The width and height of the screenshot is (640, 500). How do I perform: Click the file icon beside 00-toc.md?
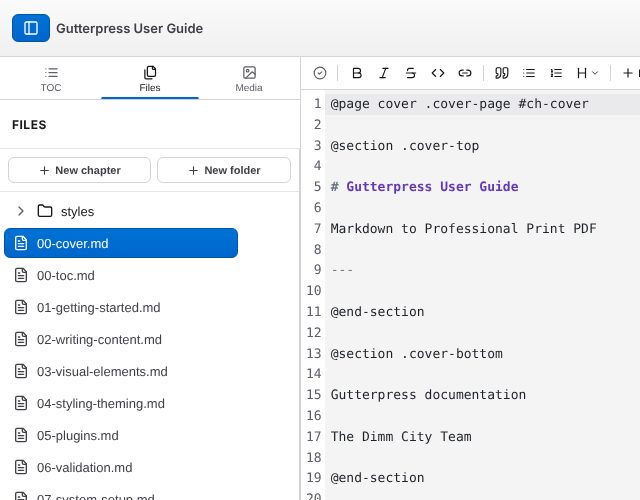click(x=21, y=275)
